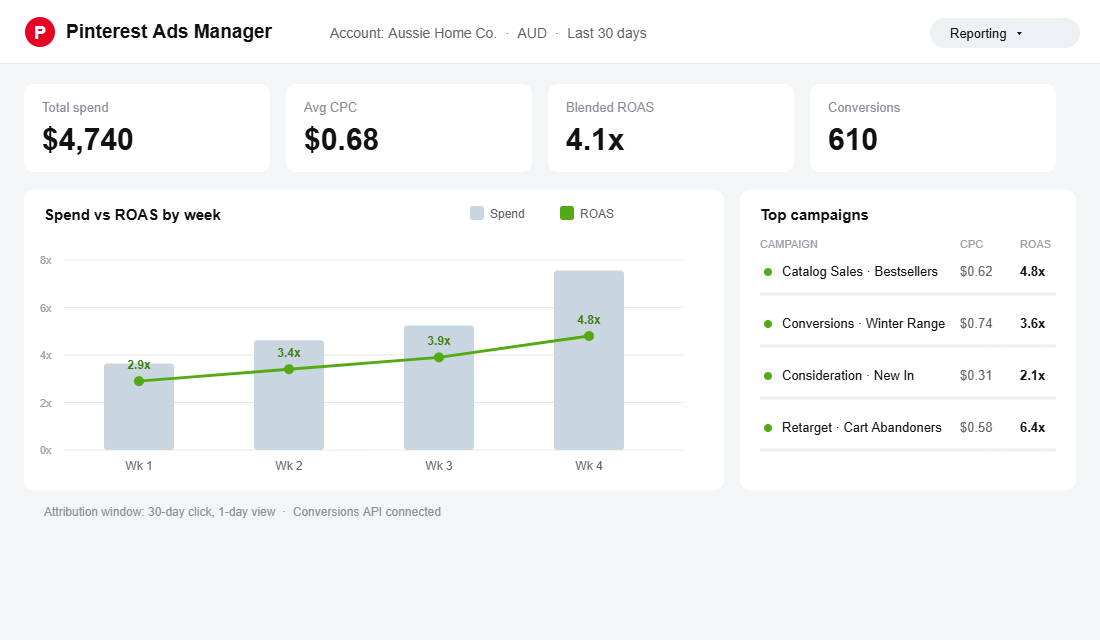Click the $0.74 CPC value

pos(976,324)
